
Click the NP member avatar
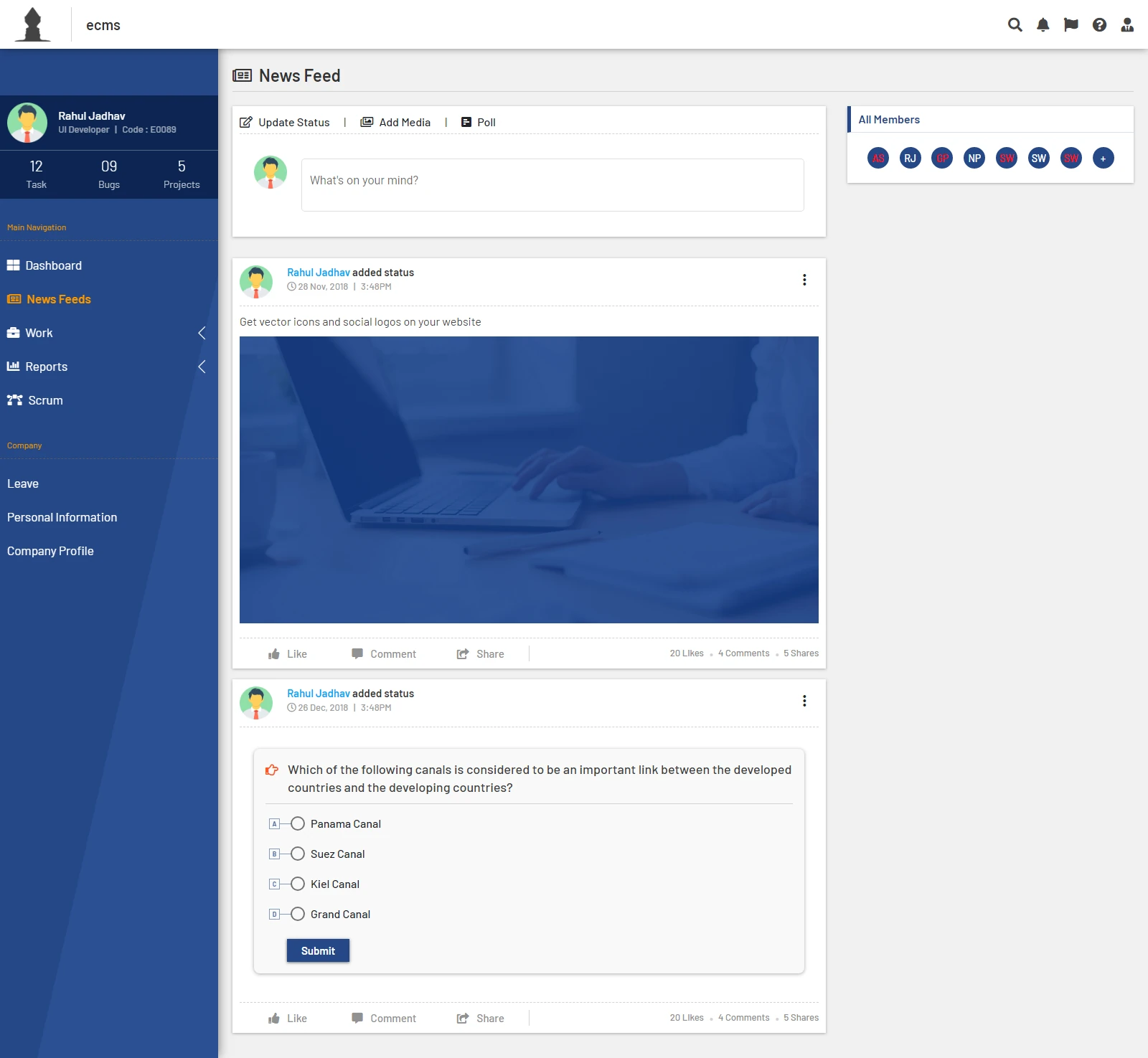[974, 159]
